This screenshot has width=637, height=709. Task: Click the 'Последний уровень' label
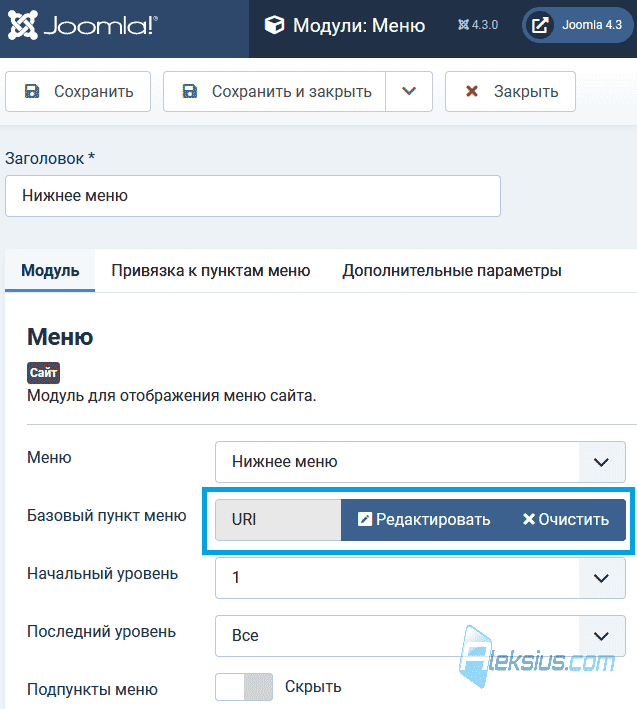[101, 632]
